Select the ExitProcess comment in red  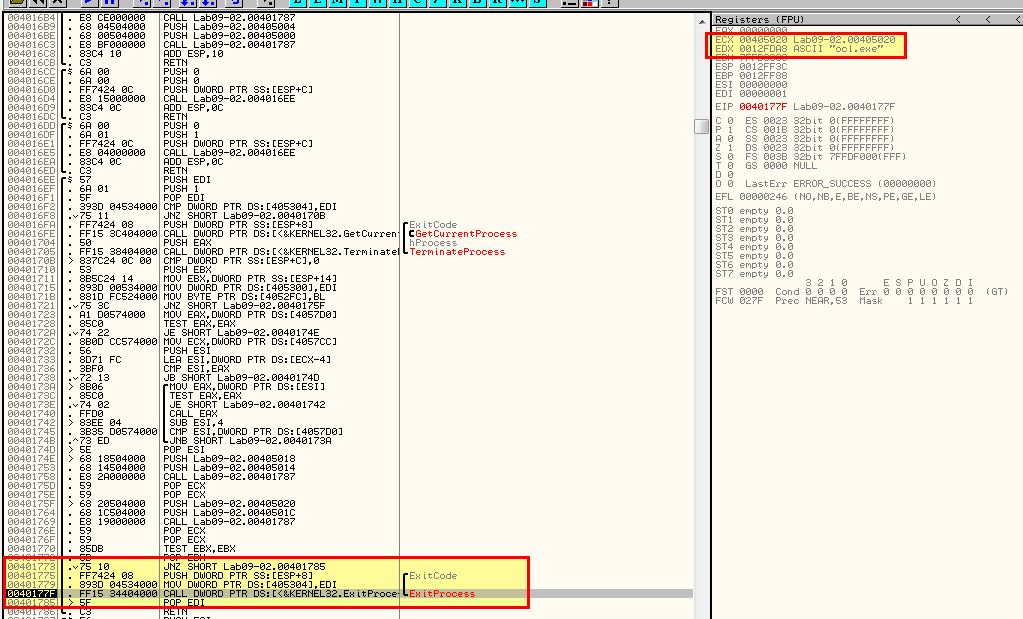[x=442, y=594]
